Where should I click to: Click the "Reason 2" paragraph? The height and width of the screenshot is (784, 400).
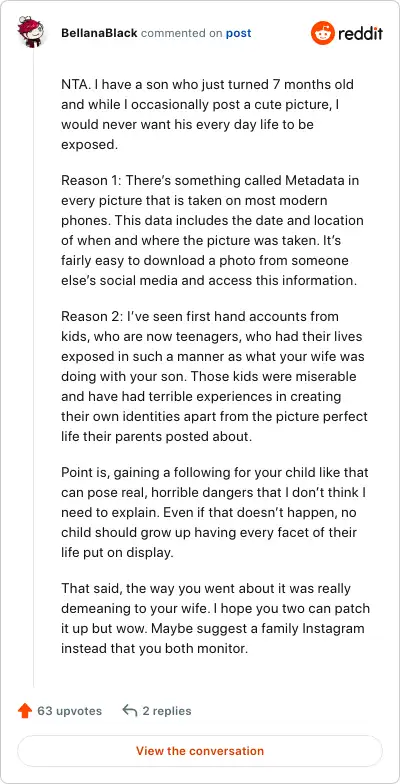214,376
